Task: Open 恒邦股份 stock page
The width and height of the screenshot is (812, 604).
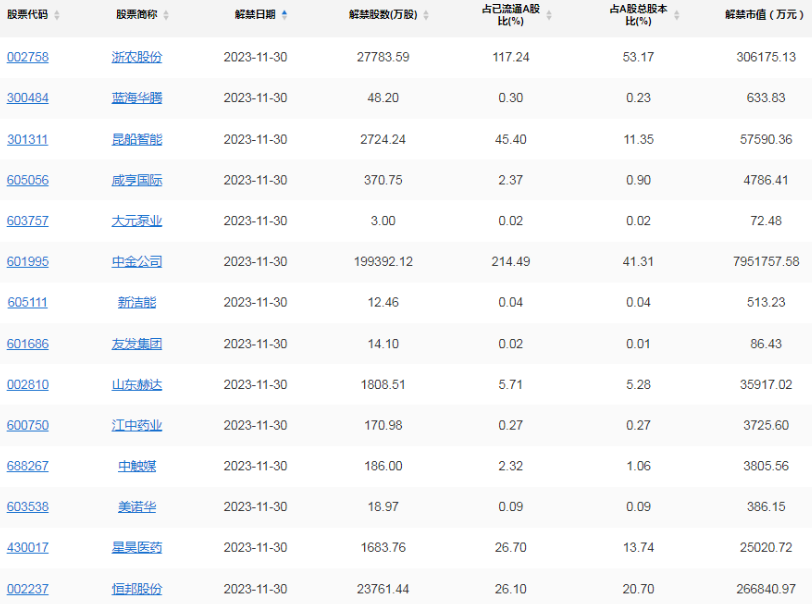Action: click(x=137, y=589)
